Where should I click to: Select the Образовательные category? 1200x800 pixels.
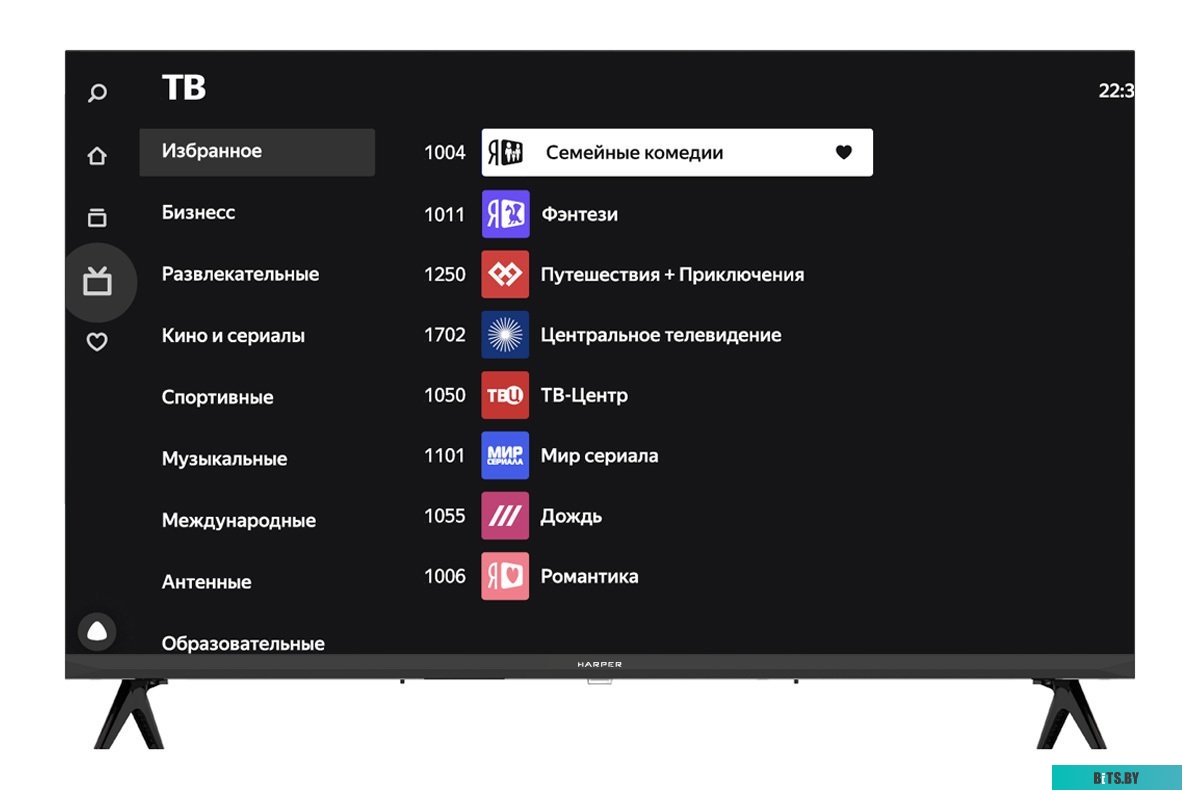(244, 643)
